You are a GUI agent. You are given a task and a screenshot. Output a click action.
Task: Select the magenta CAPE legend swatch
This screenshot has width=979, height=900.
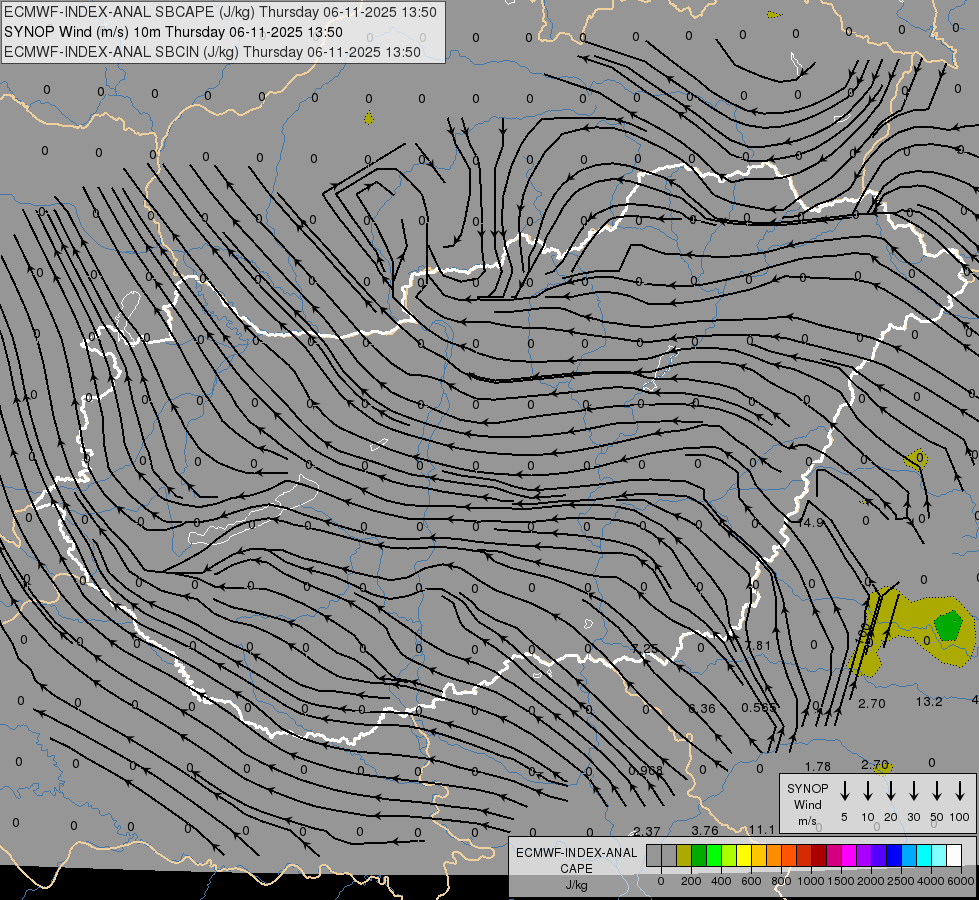(x=849, y=855)
